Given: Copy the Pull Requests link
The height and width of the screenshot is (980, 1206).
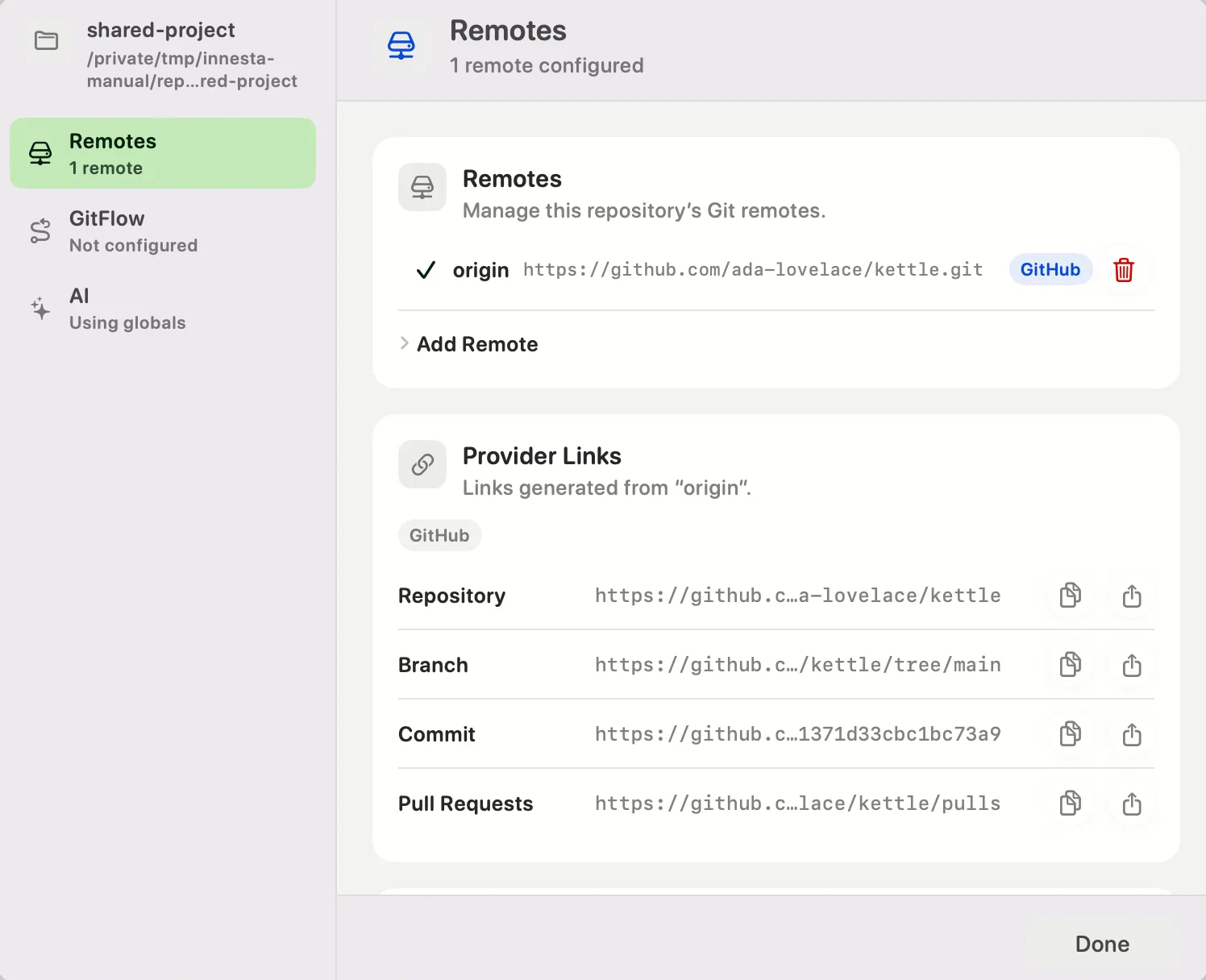Looking at the screenshot, I should click(1071, 804).
